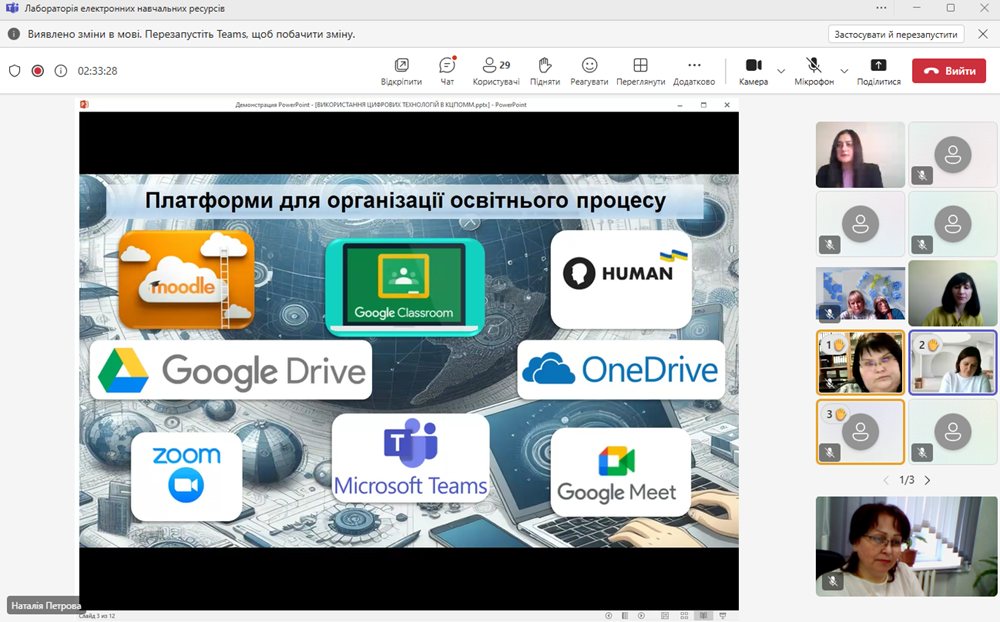This screenshot has height=622, width=1000.
Task: Open the see-all-slides grid view
Action: pyautogui.click(x=684, y=617)
